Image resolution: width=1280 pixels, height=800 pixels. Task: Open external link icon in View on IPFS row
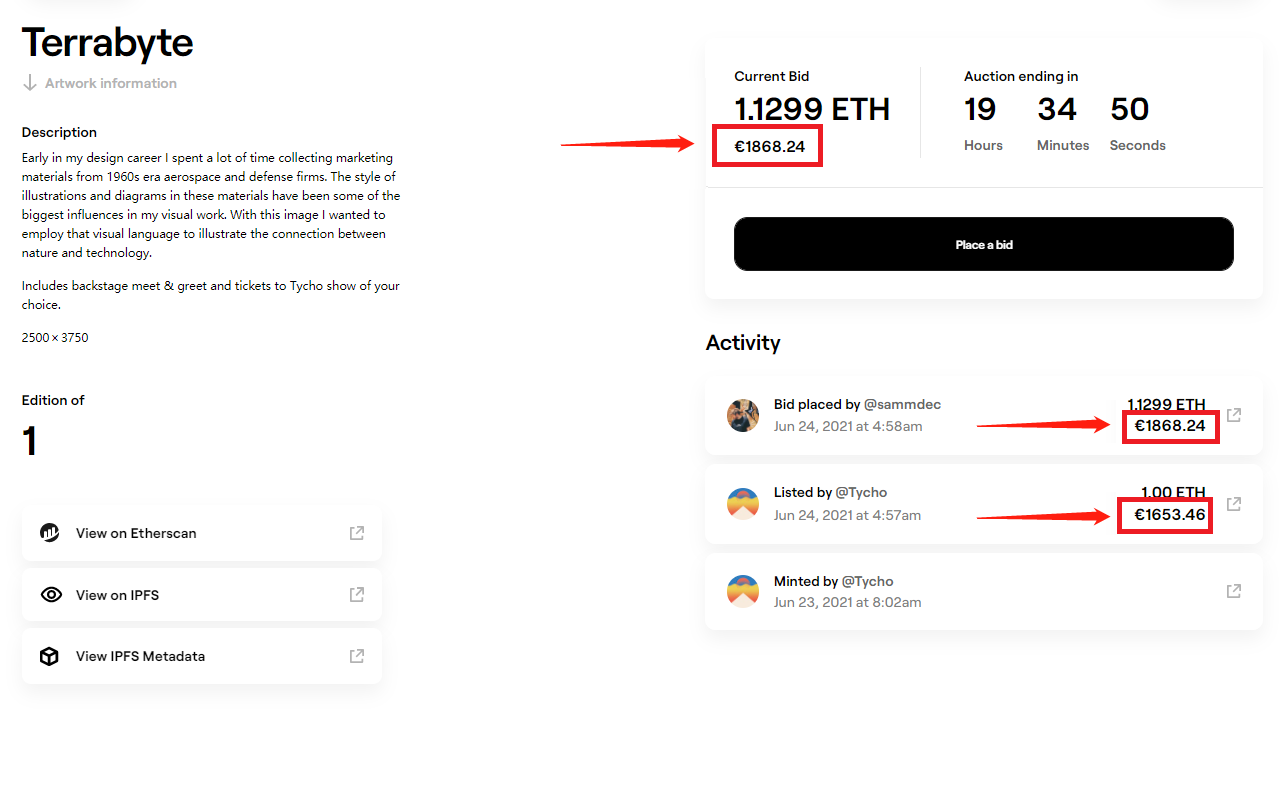357,595
